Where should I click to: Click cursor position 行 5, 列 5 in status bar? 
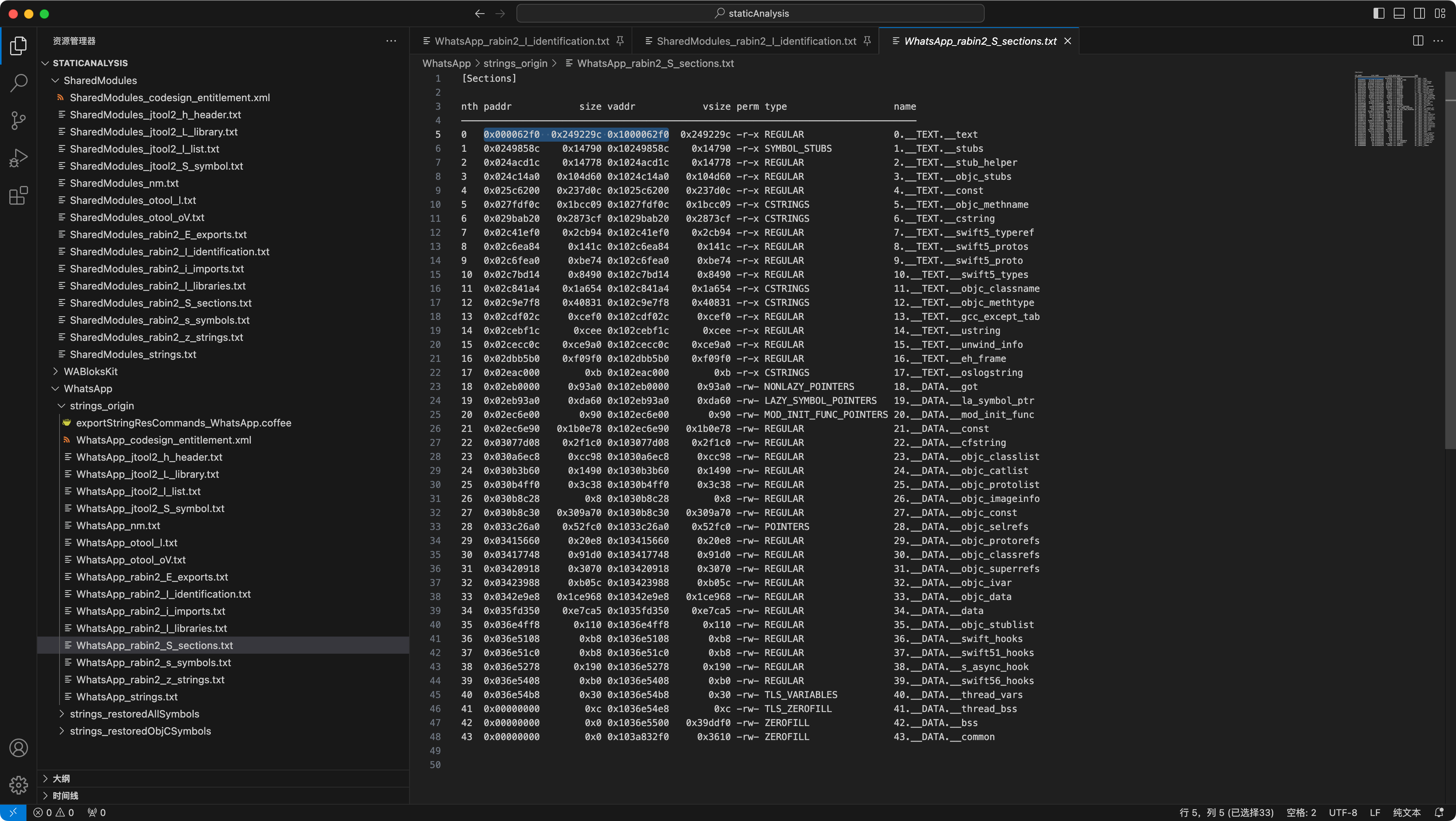1226,812
